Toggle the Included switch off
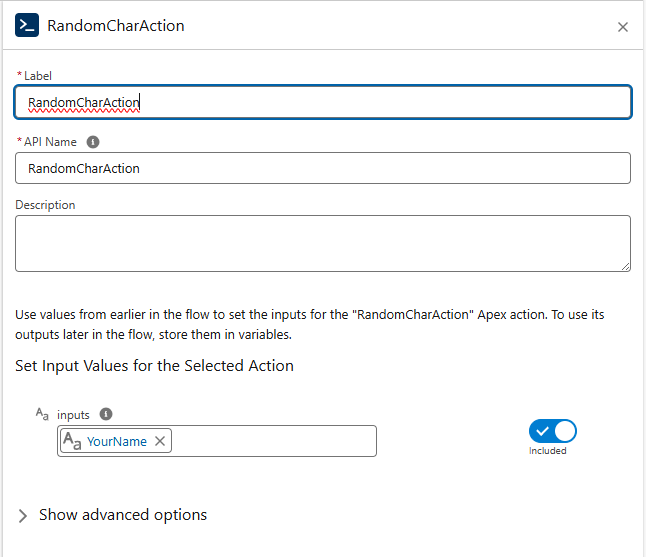The height and width of the screenshot is (557, 646). pos(553,431)
